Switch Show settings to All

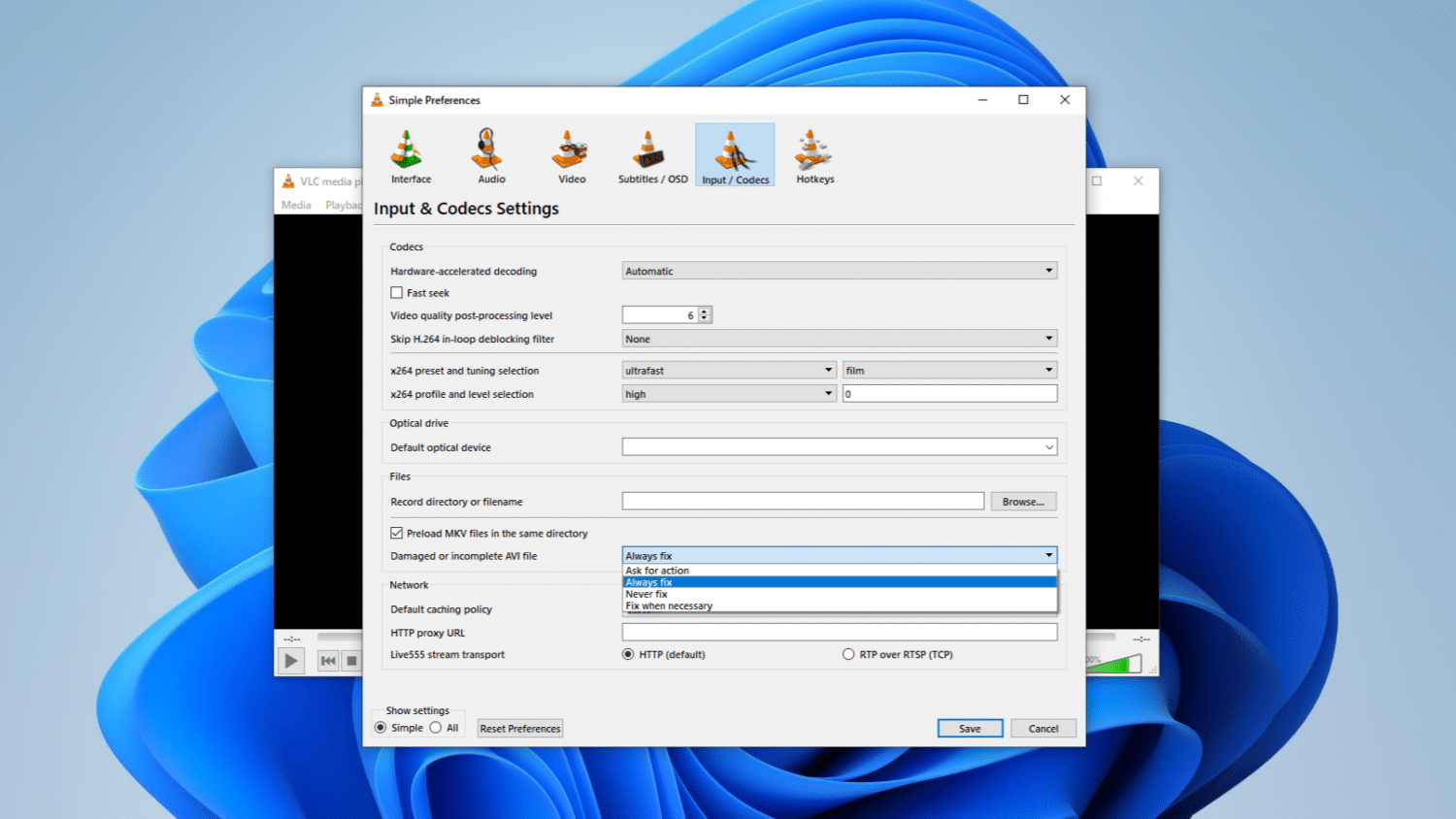(x=436, y=728)
